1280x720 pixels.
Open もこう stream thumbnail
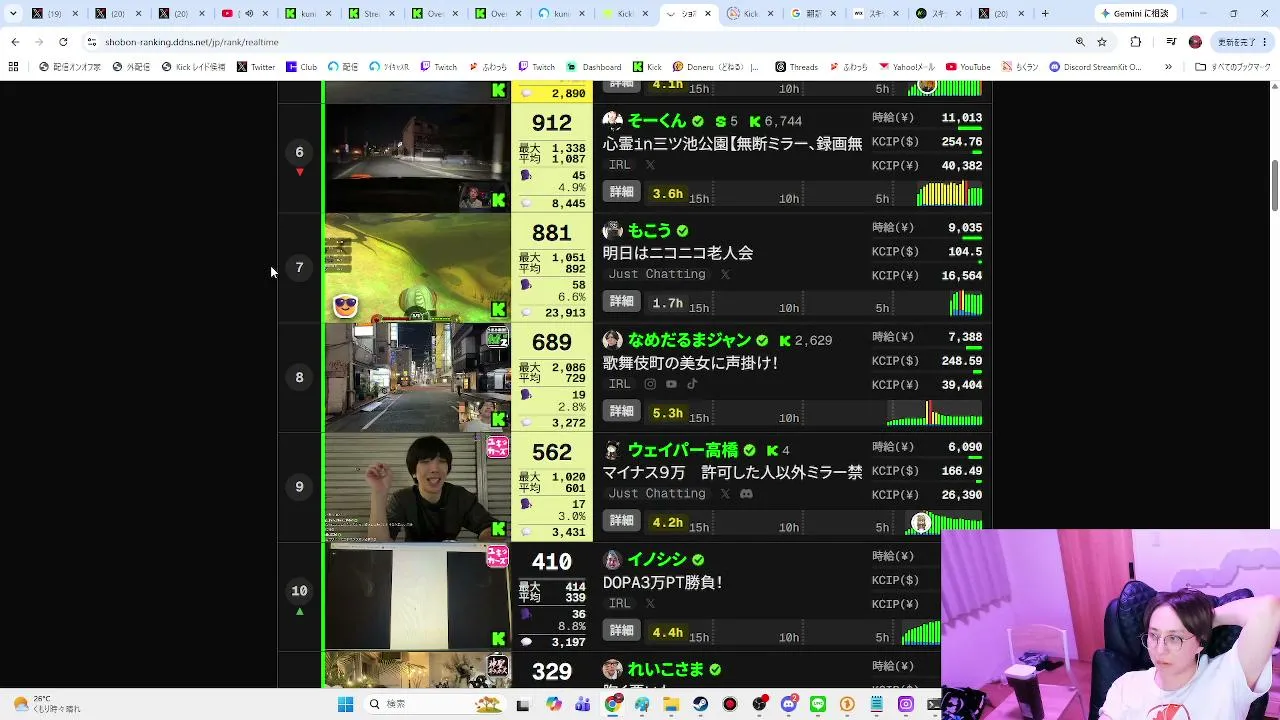click(x=417, y=267)
